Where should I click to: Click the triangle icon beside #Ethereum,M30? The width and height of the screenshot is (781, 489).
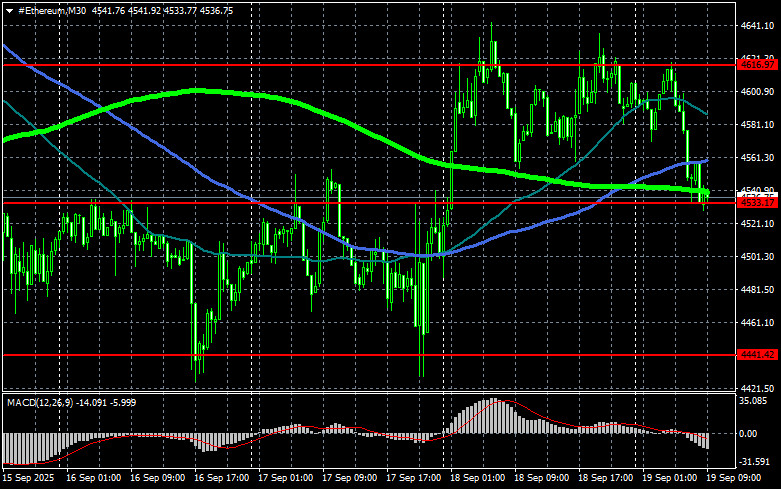tap(9, 10)
